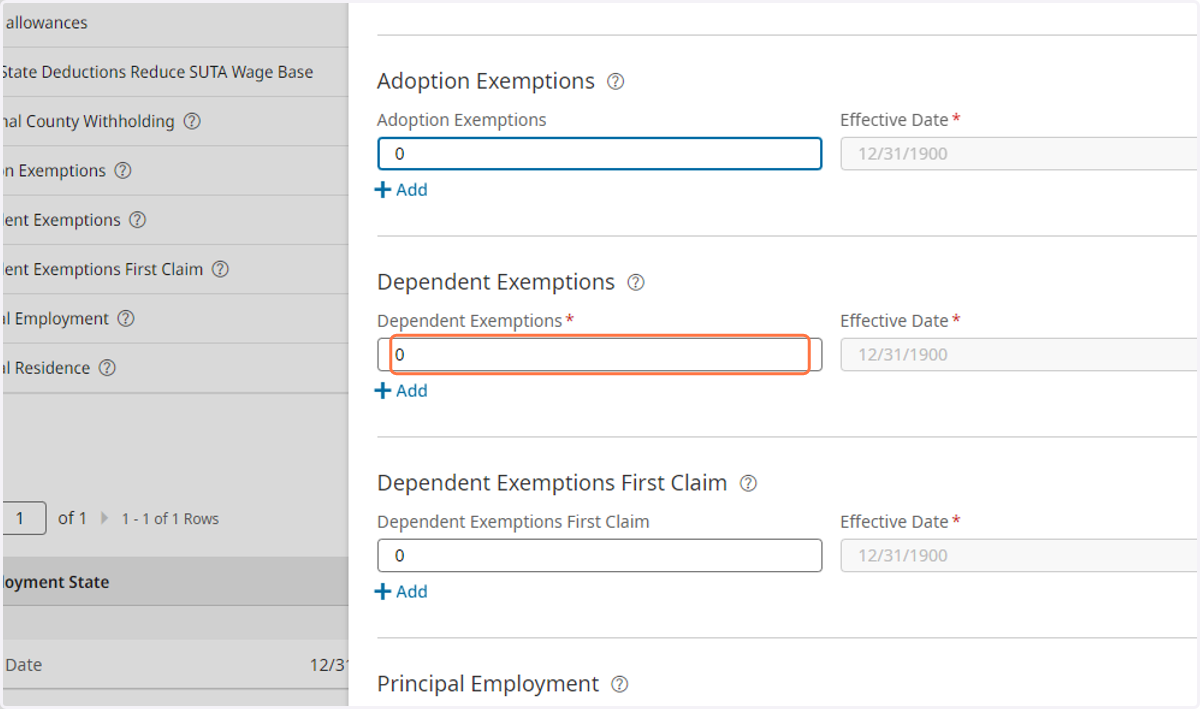Click help icon beside sidebar Exemptions First Claim row
The height and width of the screenshot is (709, 1200).
coord(221,270)
